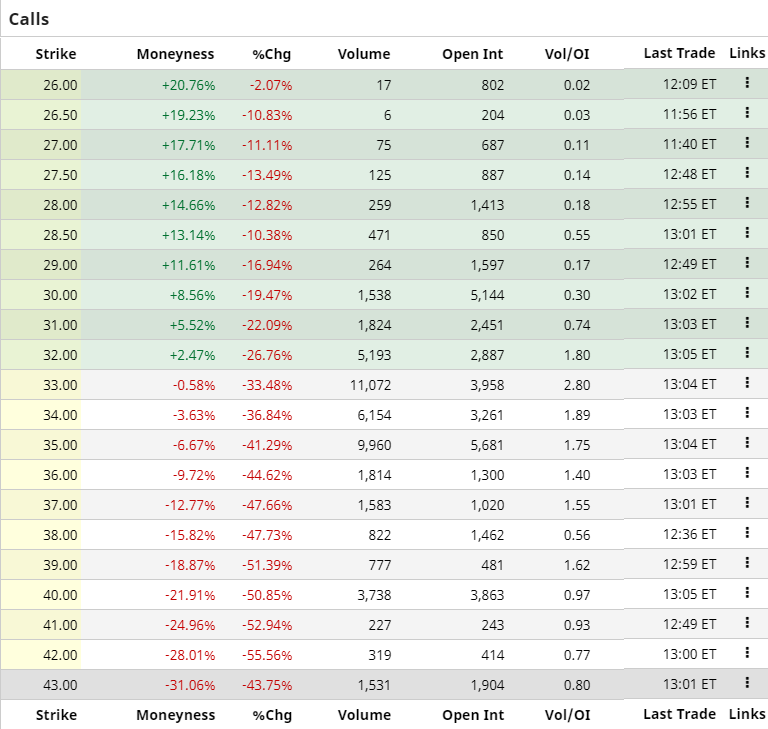Open links menu for the 43.00 strike row
Viewport: 768px width, 729px height.
(747, 682)
